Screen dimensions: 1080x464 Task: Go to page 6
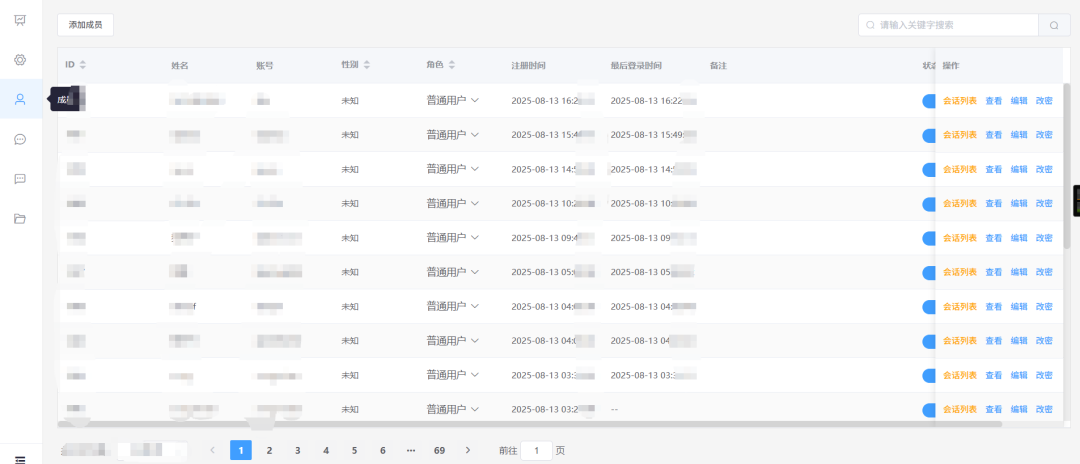(x=382, y=450)
